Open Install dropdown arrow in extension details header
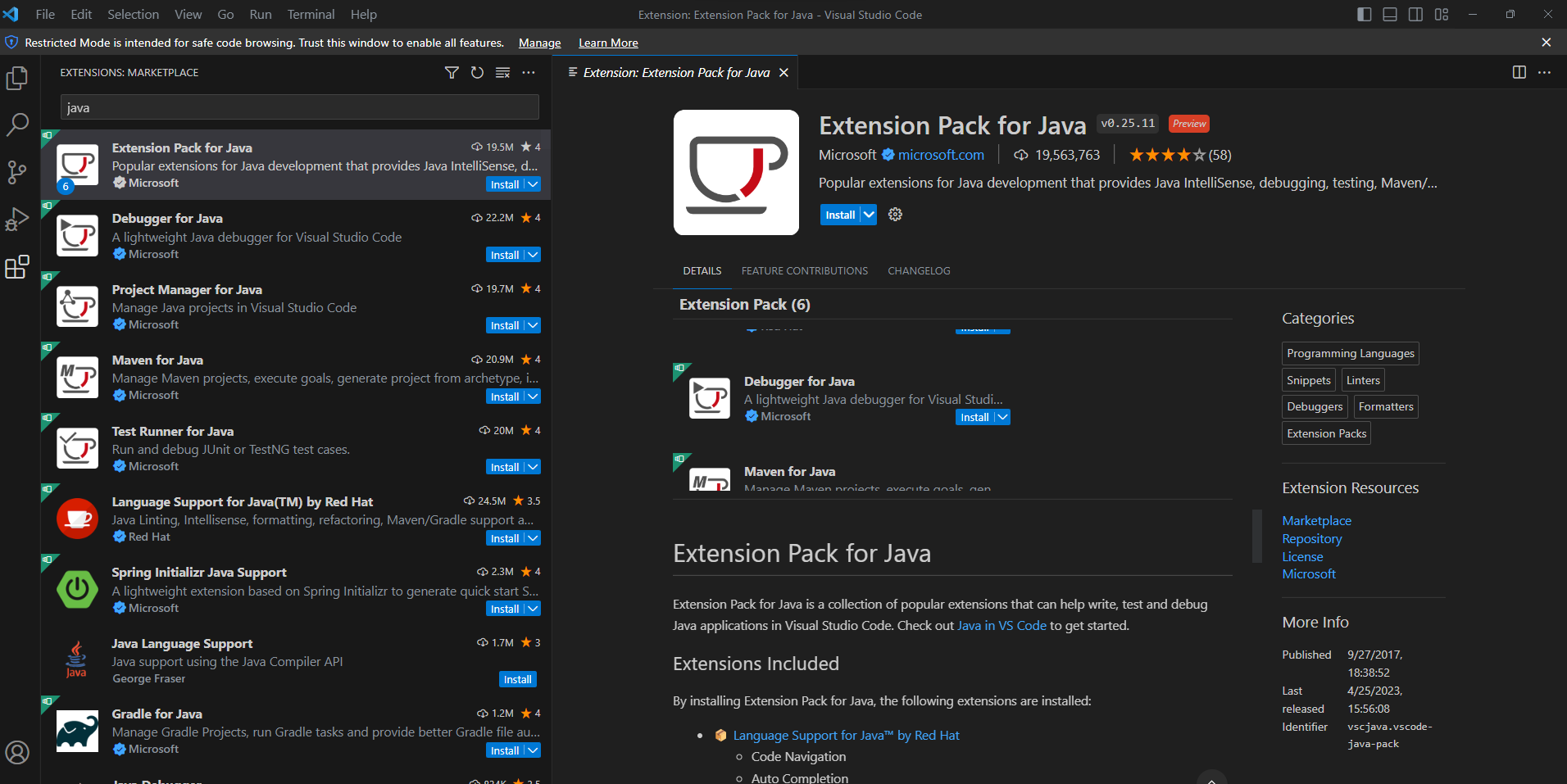 point(869,215)
